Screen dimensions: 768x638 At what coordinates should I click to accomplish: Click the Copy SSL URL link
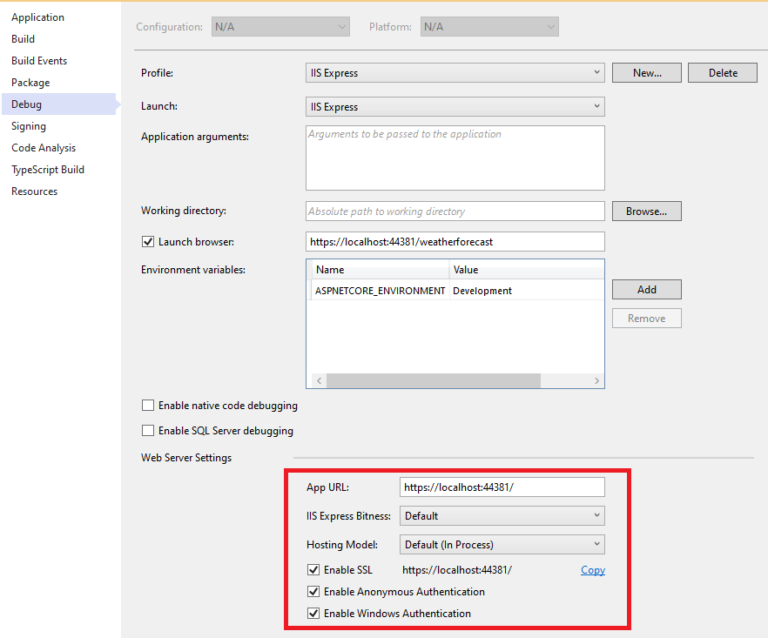(x=592, y=570)
